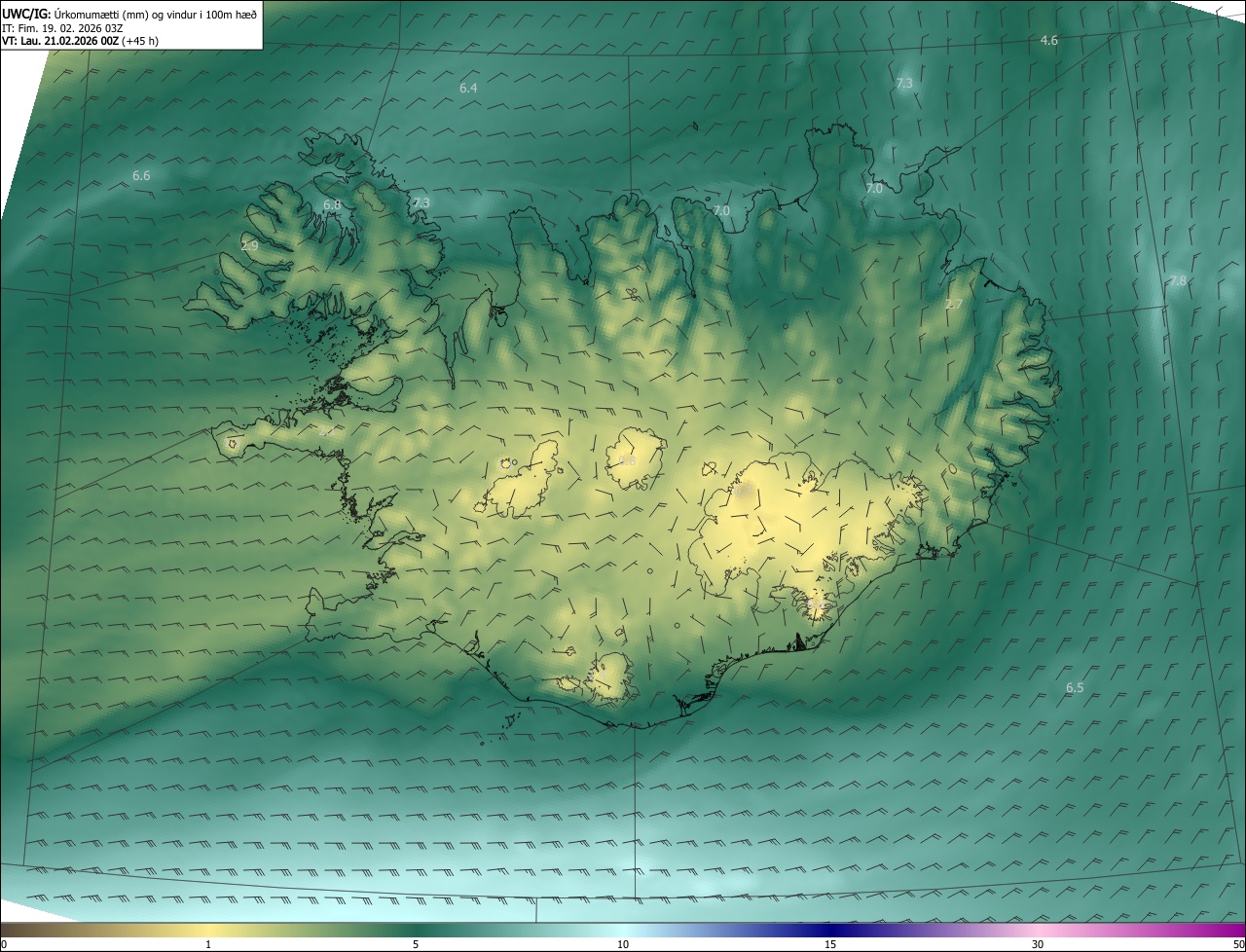Click the 2.9 label over the Westfjords

249,245
